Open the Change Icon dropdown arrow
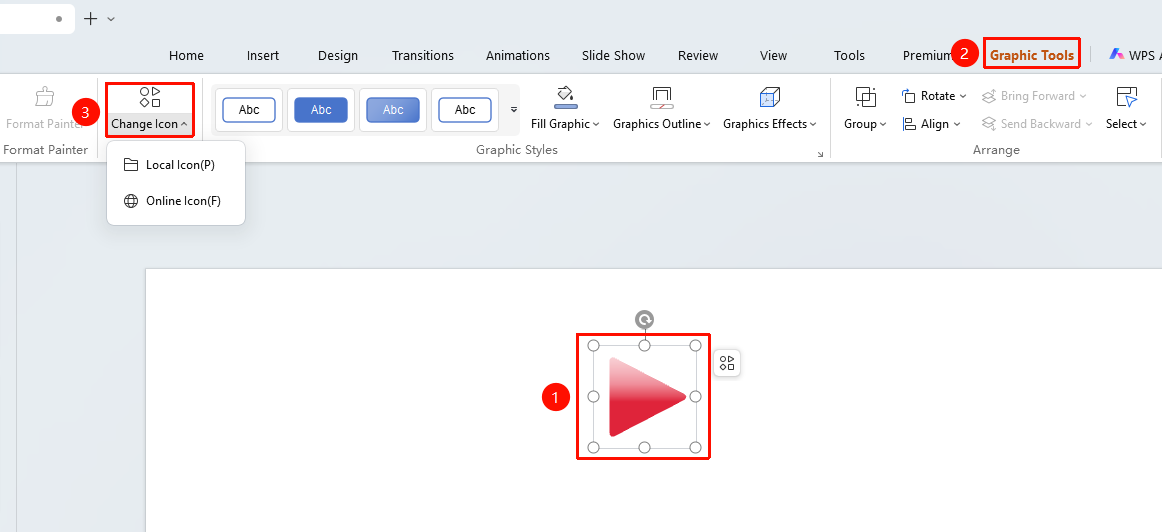The image size is (1162, 532). (x=184, y=124)
